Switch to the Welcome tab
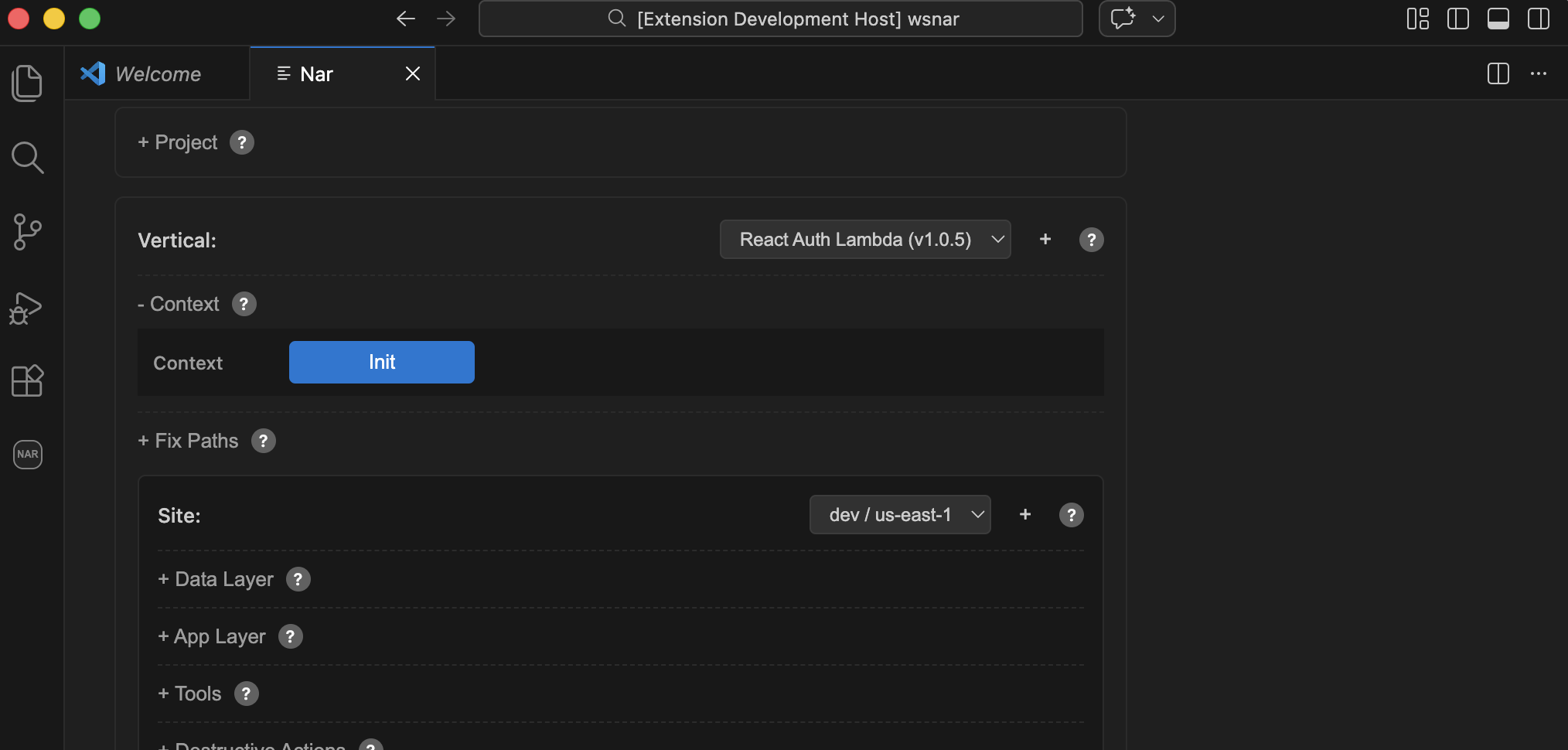The height and width of the screenshot is (750, 1568). 157,74
